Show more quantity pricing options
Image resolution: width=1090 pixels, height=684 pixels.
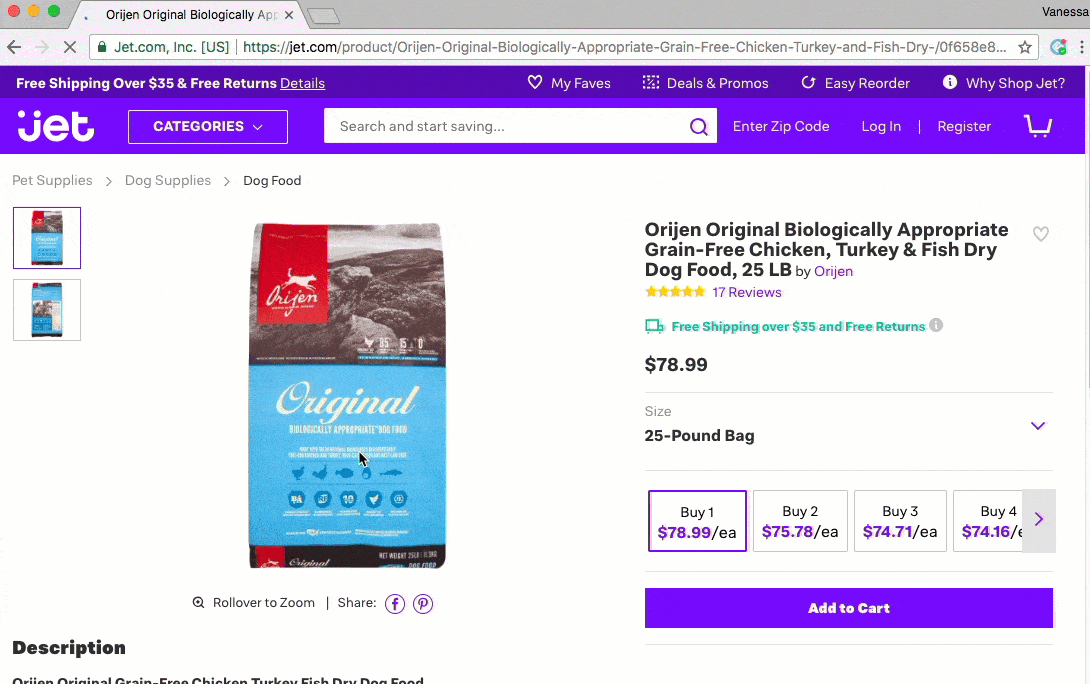1039,520
